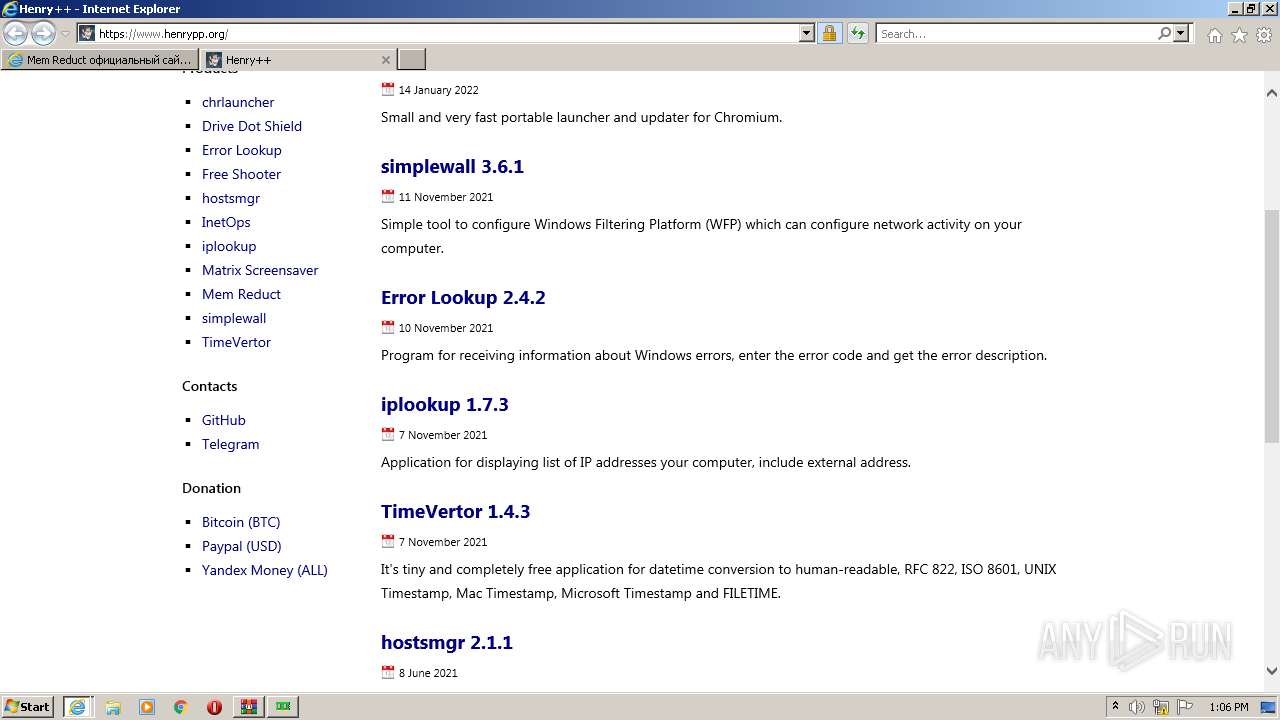Launch Chrome from the taskbar
The width and height of the screenshot is (1280, 720).
(181, 707)
